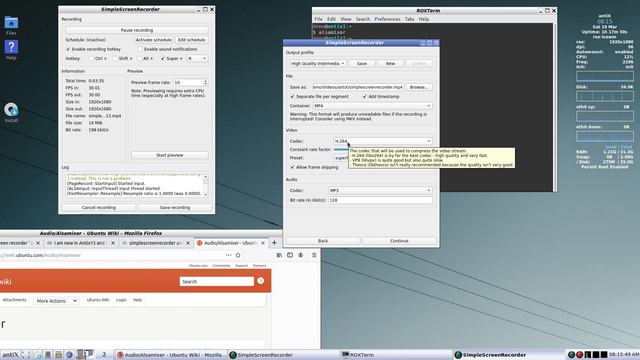Open ROXTerm View menu
The image size is (640, 360).
(x=346, y=19)
